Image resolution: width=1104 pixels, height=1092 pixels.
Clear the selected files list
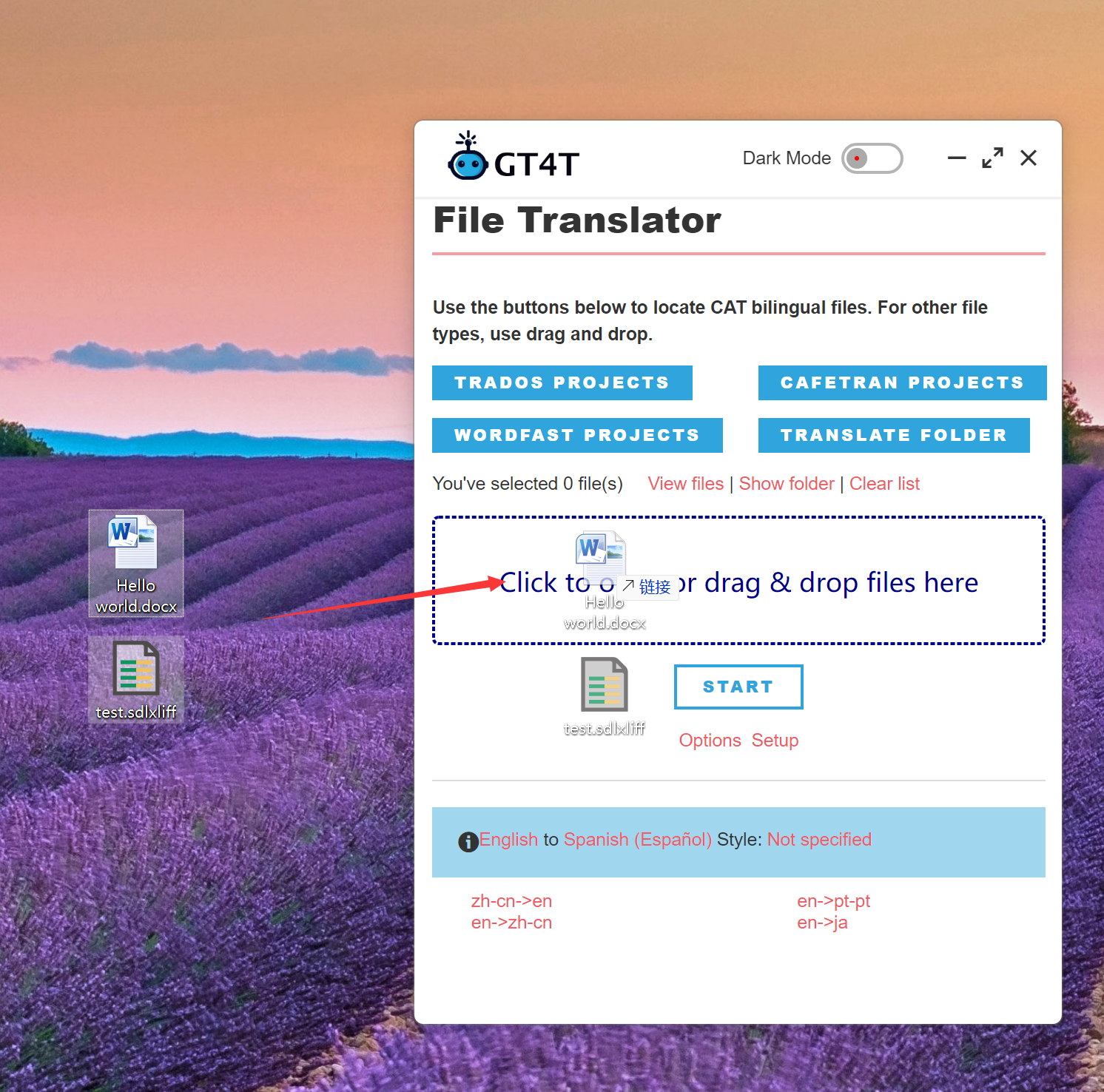click(884, 484)
